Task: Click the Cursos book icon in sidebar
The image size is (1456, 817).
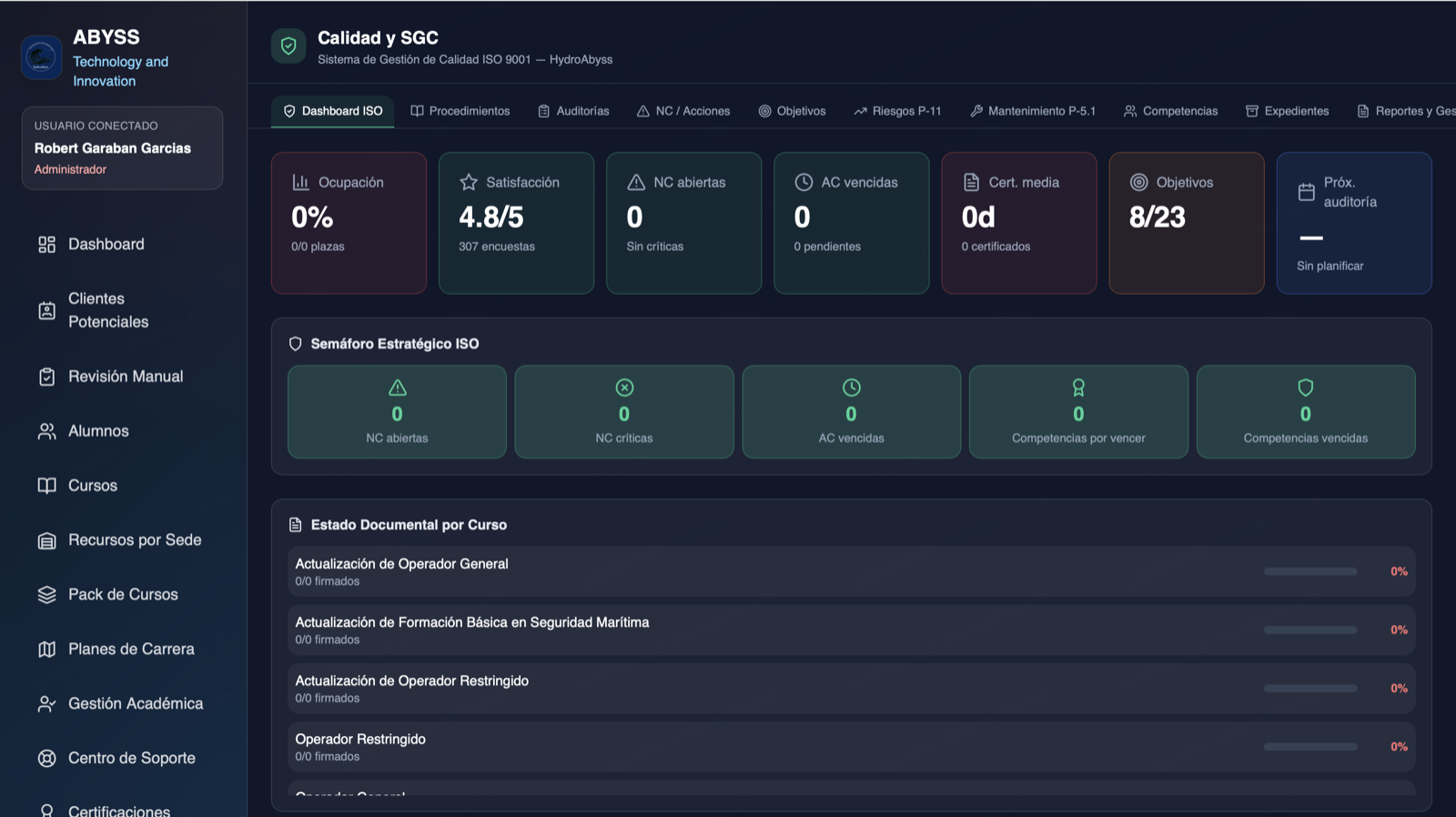Action: tap(46, 486)
